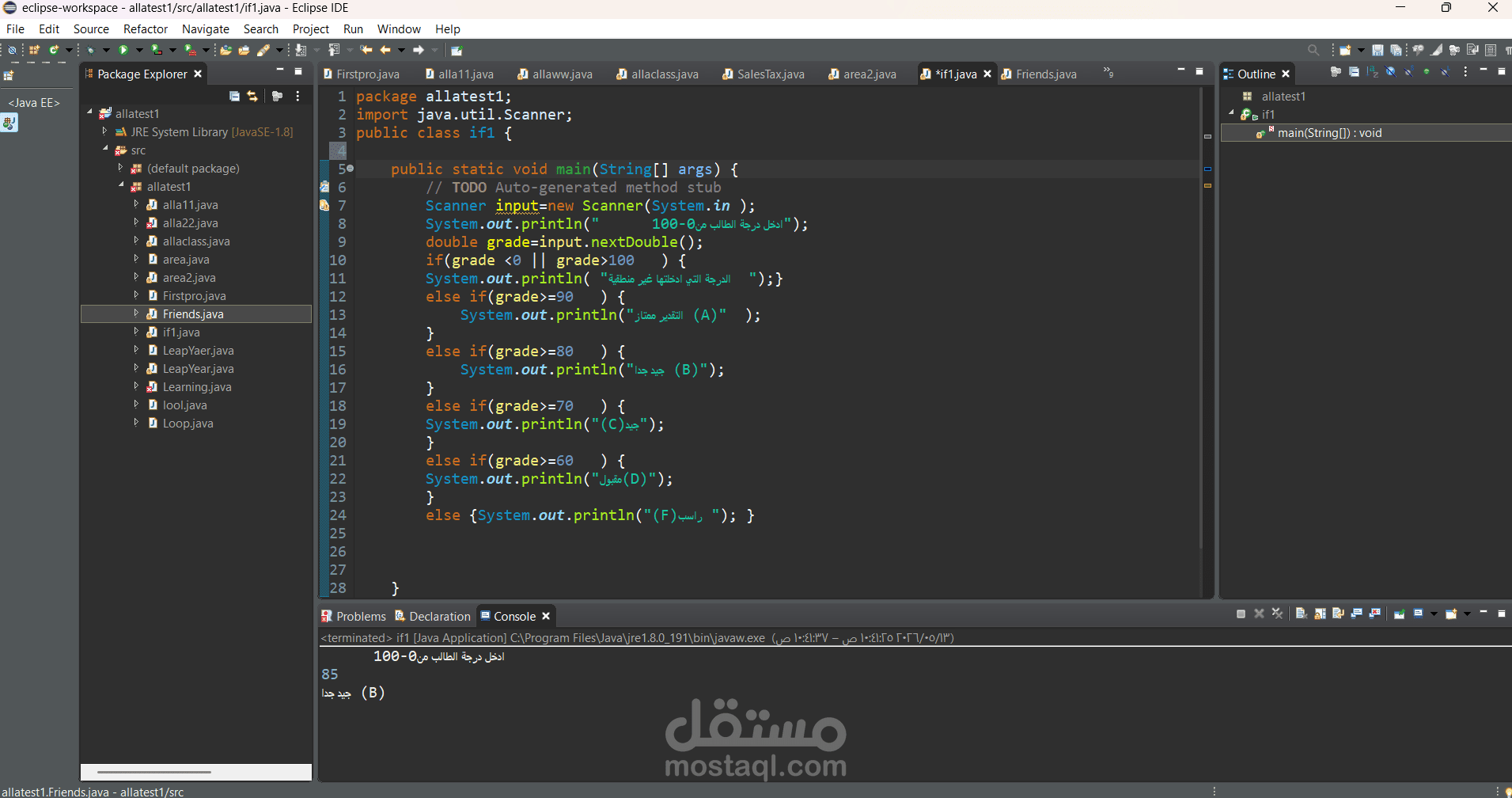Toggle Hide Static Members in Outline
This screenshot has width=1512, height=798.
(x=1408, y=72)
